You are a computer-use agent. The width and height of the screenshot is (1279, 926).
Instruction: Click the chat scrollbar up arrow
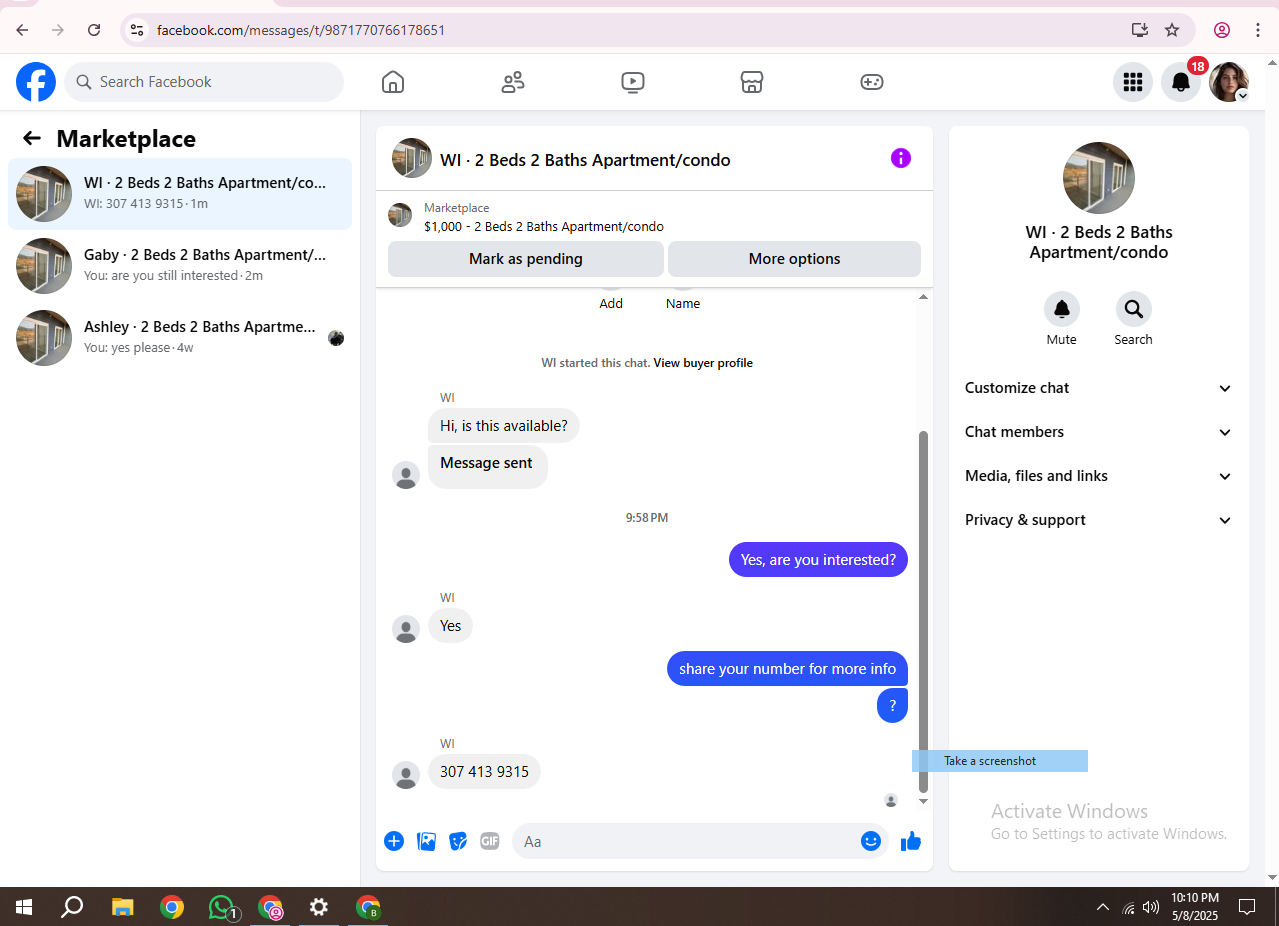pos(923,296)
